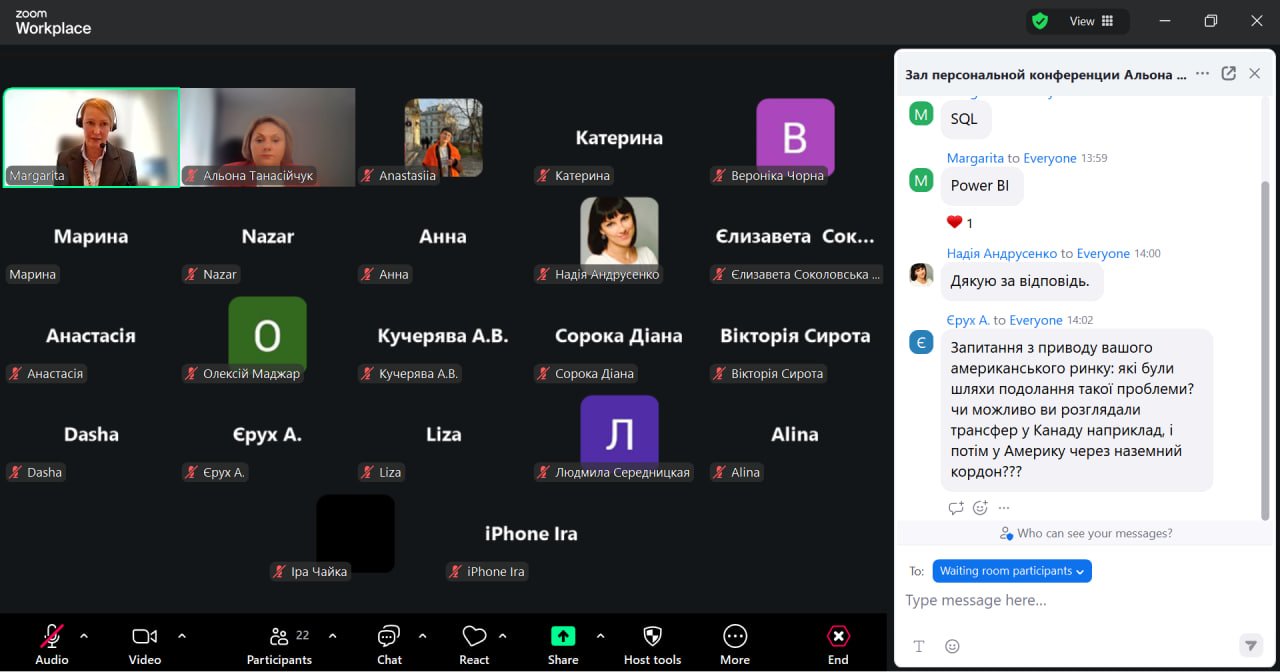
Task: Click the heart reaction on Power BI message
Action: pyautogui.click(x=955, y=222)
